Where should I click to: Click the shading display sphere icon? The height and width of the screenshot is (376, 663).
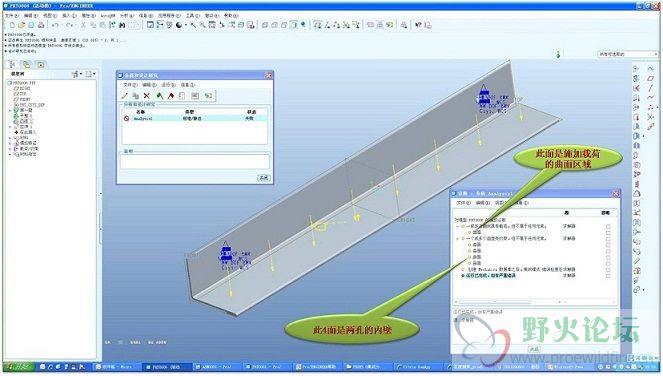click(x=179, y=25)
